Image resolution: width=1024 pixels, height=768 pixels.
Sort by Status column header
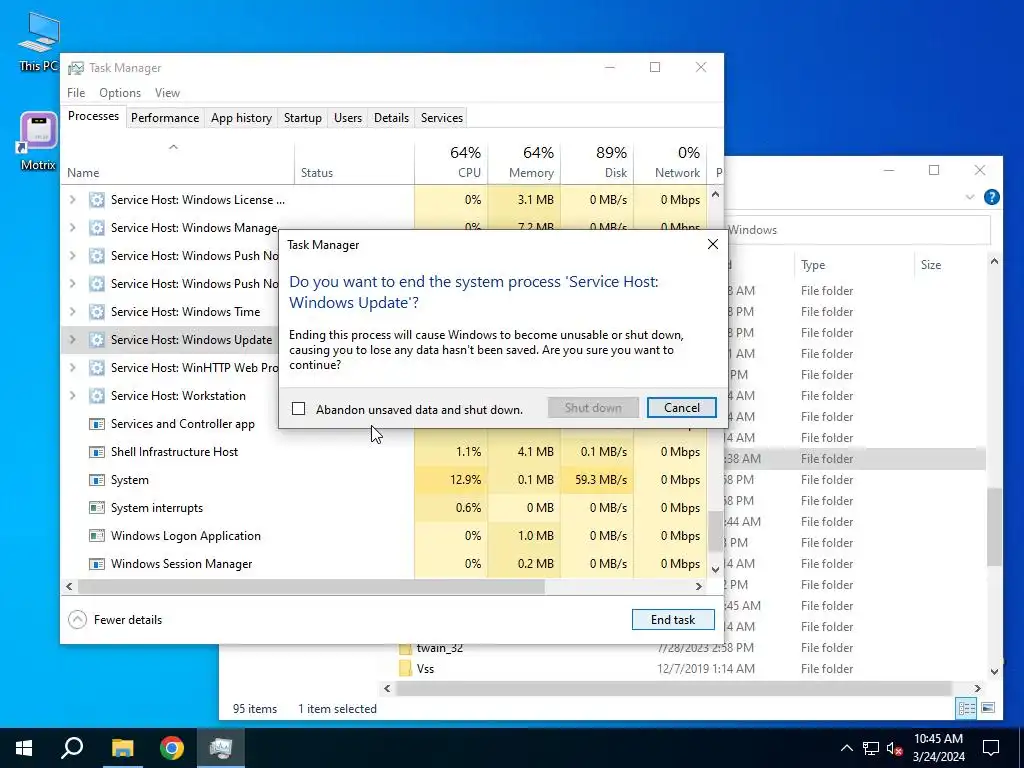point(355,162)
